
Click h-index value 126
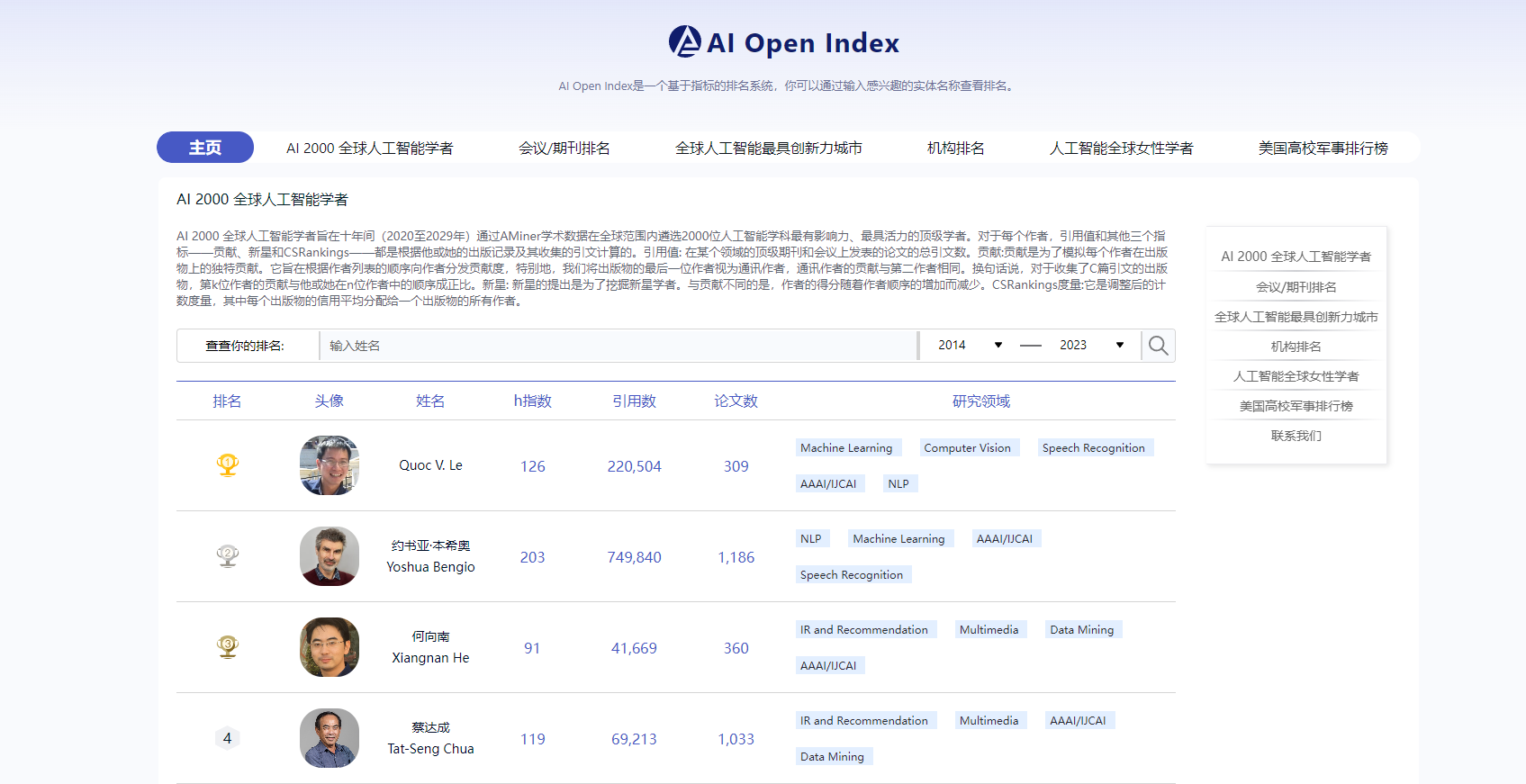click(x=533, y=466)
